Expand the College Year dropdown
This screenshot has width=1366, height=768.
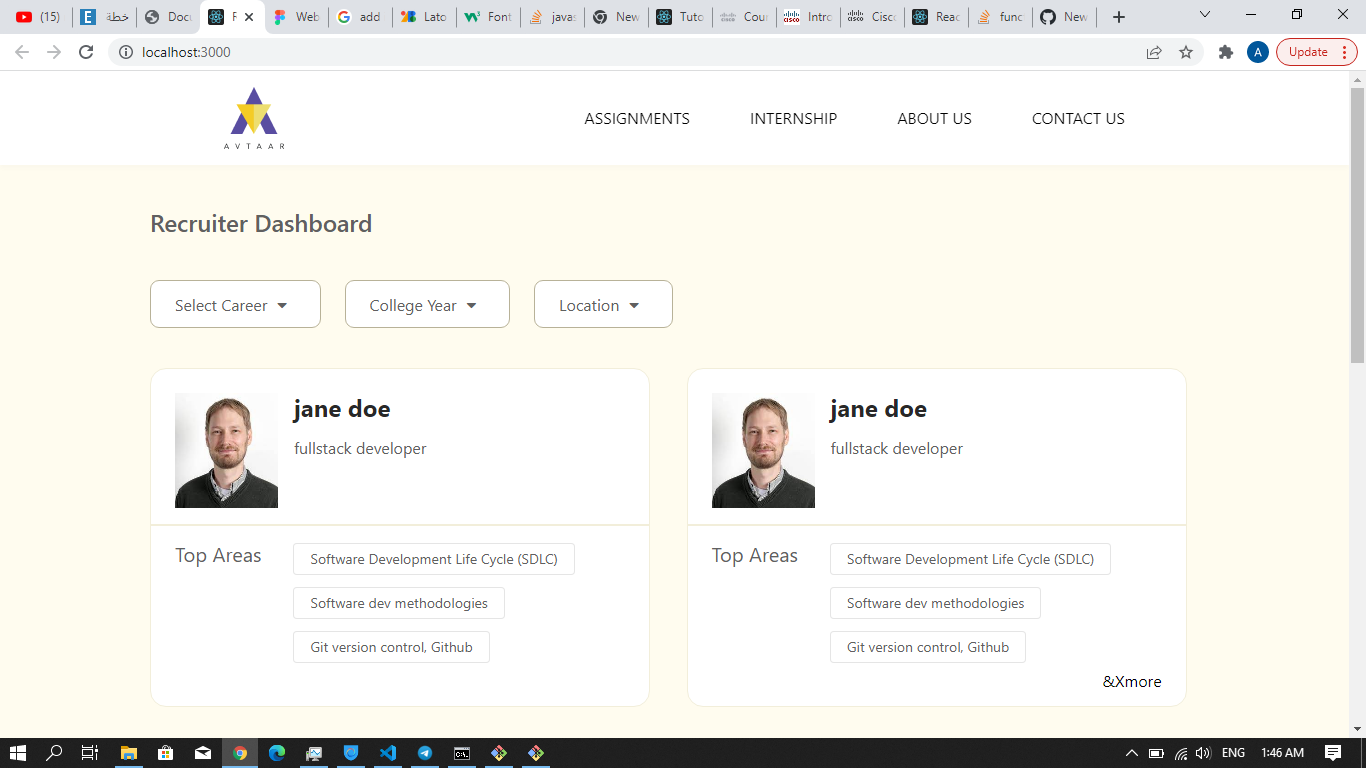tap(427, 304)
